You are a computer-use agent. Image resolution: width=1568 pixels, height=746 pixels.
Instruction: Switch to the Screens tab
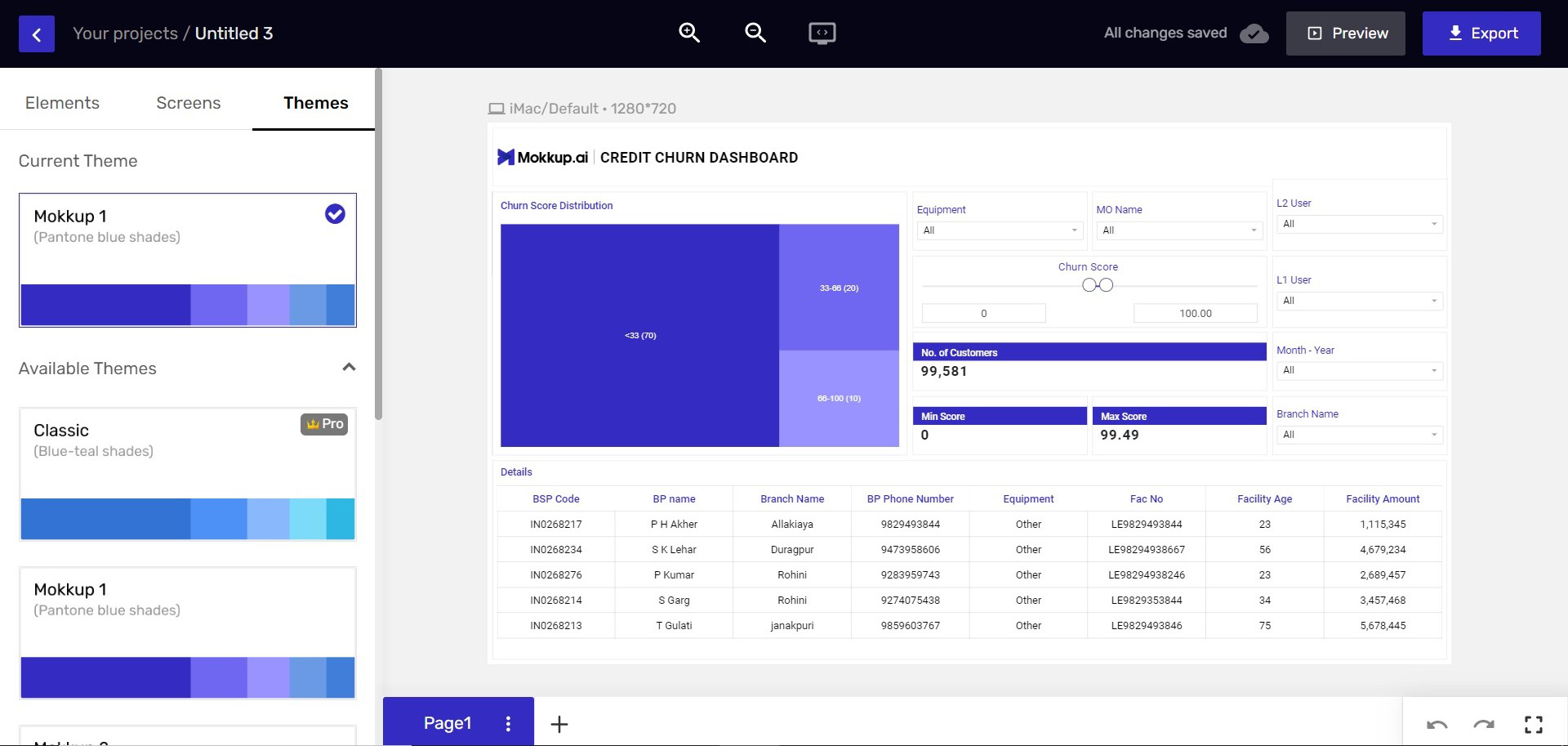click(x=189, y=102)
